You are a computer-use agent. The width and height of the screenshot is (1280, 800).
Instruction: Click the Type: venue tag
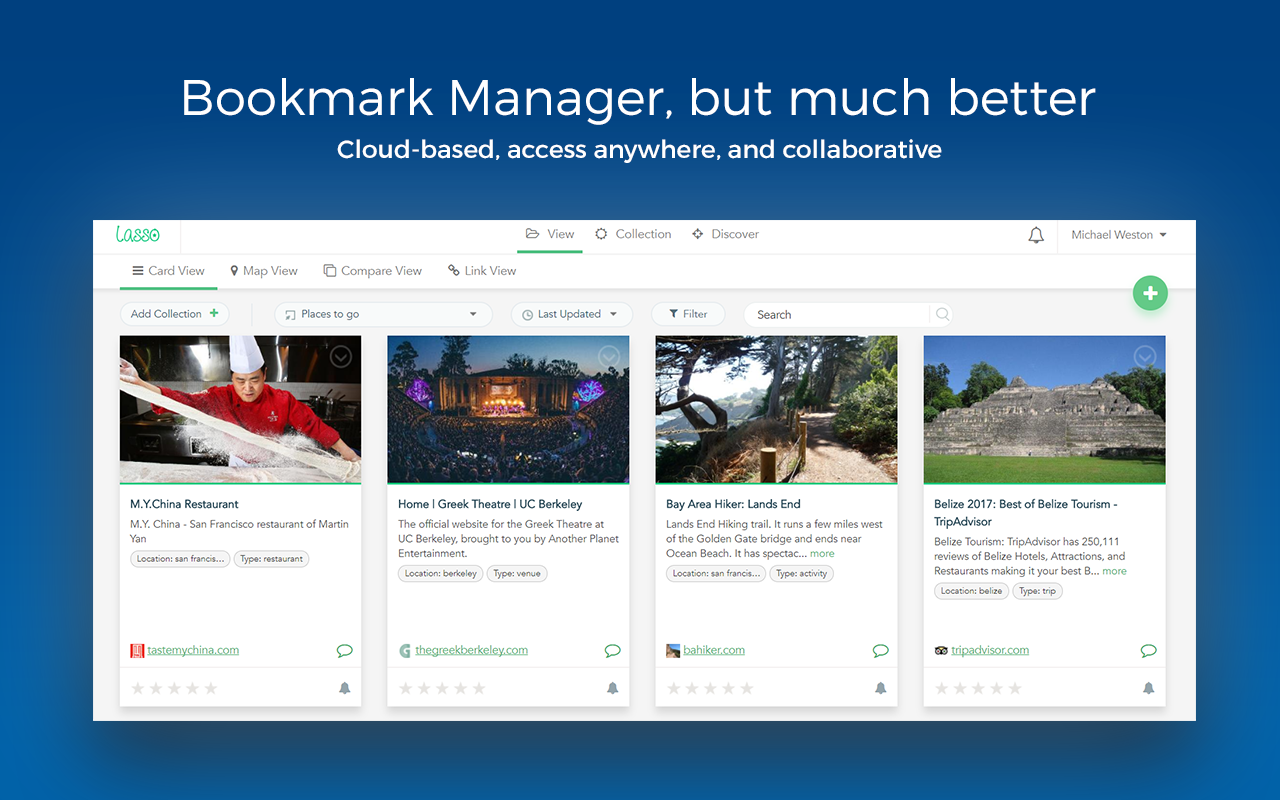pyautogui.click(x=517, y=574)
